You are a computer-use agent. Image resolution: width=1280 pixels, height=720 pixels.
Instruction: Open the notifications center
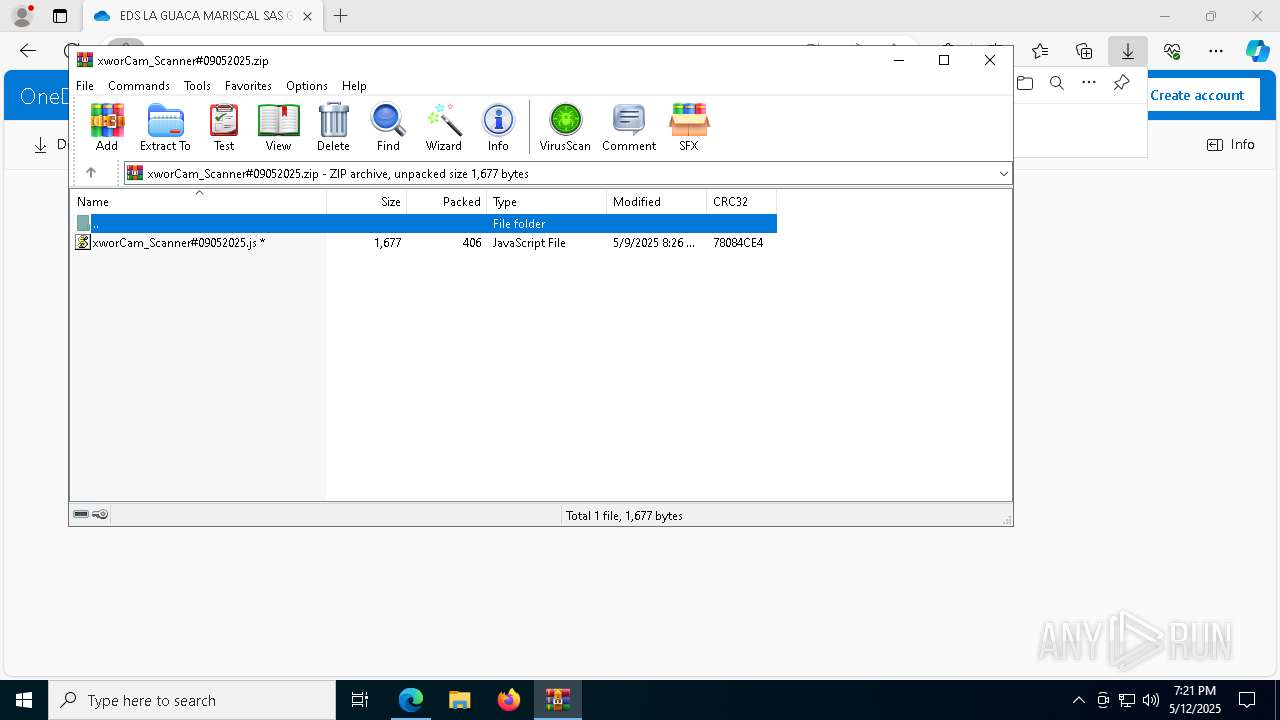[1247, 700]
